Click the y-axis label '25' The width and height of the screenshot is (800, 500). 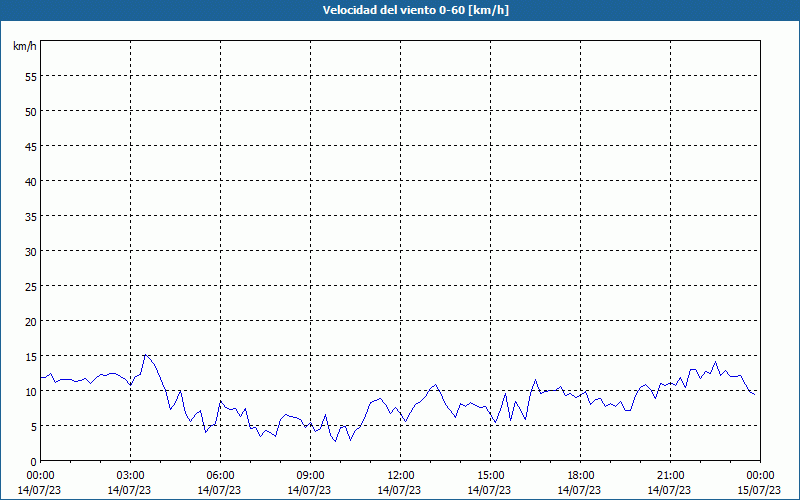point(31,286)
